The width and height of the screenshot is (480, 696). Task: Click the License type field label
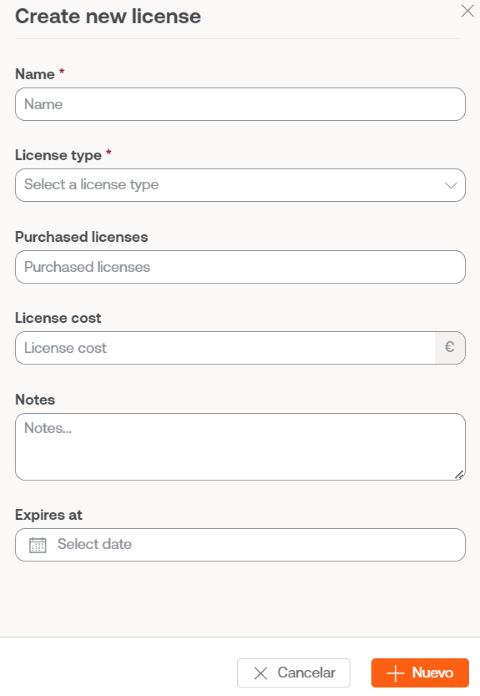pos(58,155)
